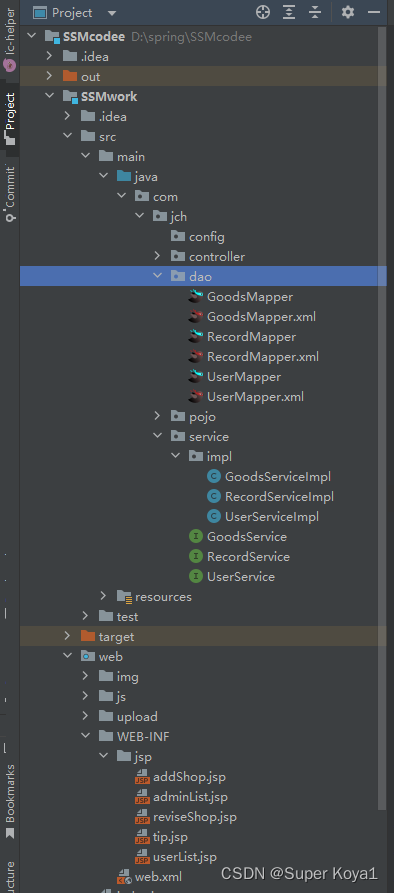
Task: Select the 'main' folder name
Action: click(131, 157)
